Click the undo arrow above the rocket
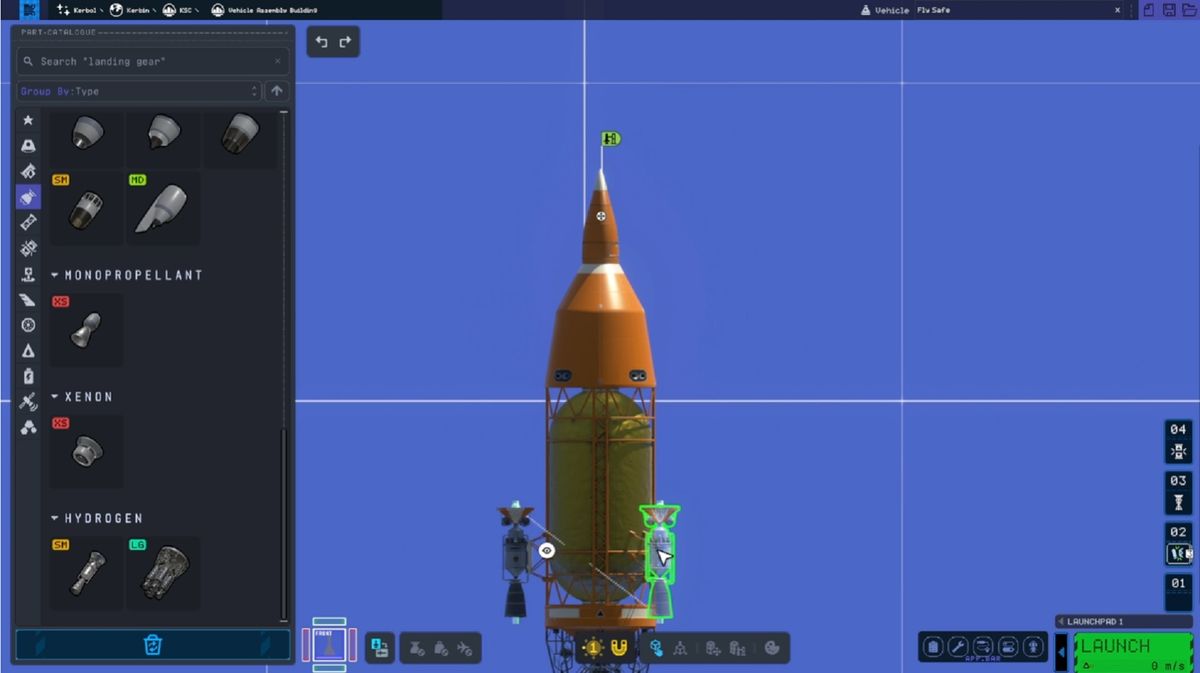This screenshot has height=673, width=1200. coord(320,42)
